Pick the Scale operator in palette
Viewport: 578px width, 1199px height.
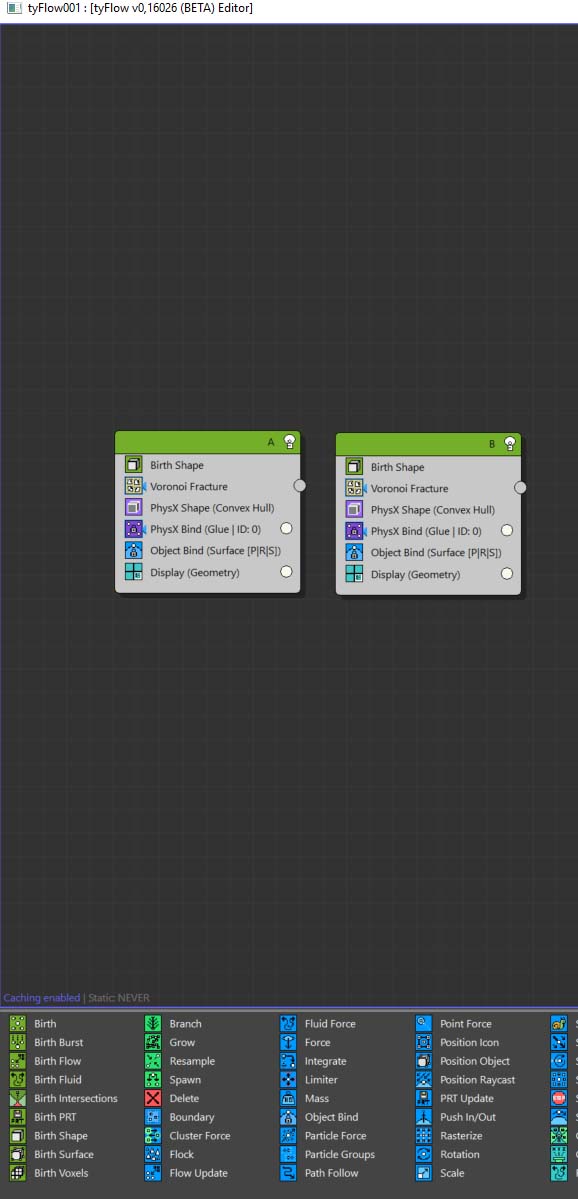point(440,1173)
